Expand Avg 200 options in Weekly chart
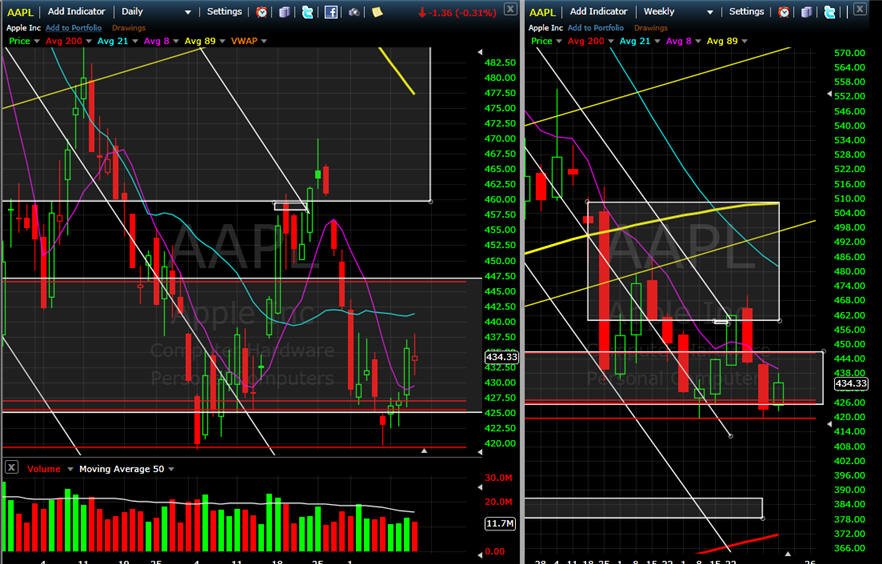This screenshot has width=882, height=564. [x=610, y=41]
